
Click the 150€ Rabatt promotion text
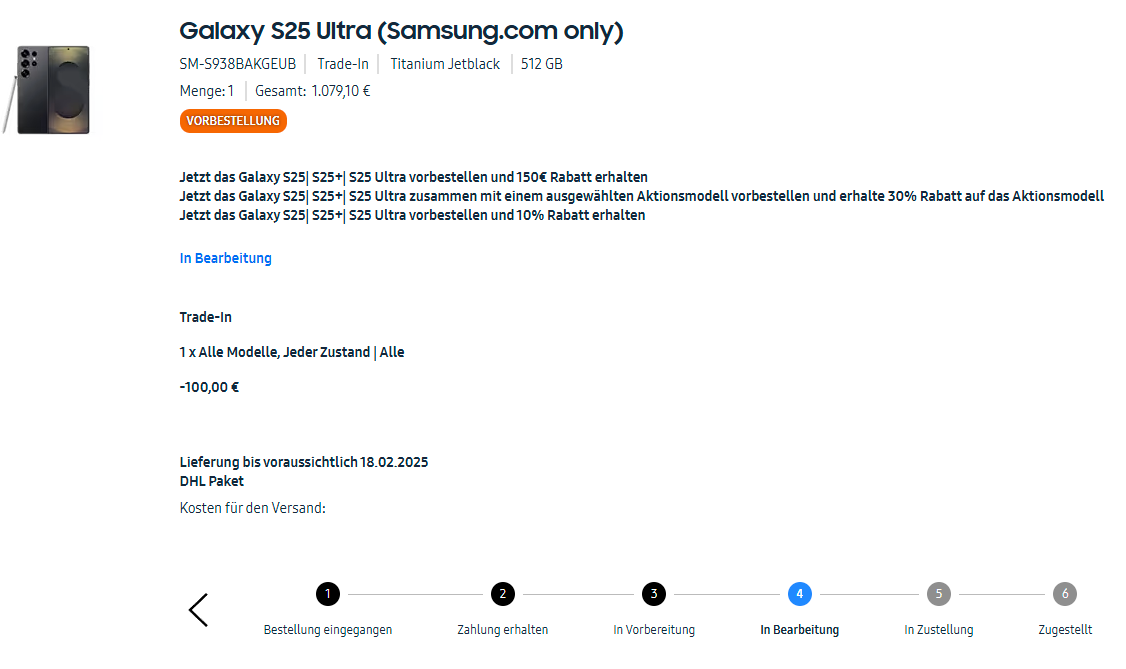point(413,177)
